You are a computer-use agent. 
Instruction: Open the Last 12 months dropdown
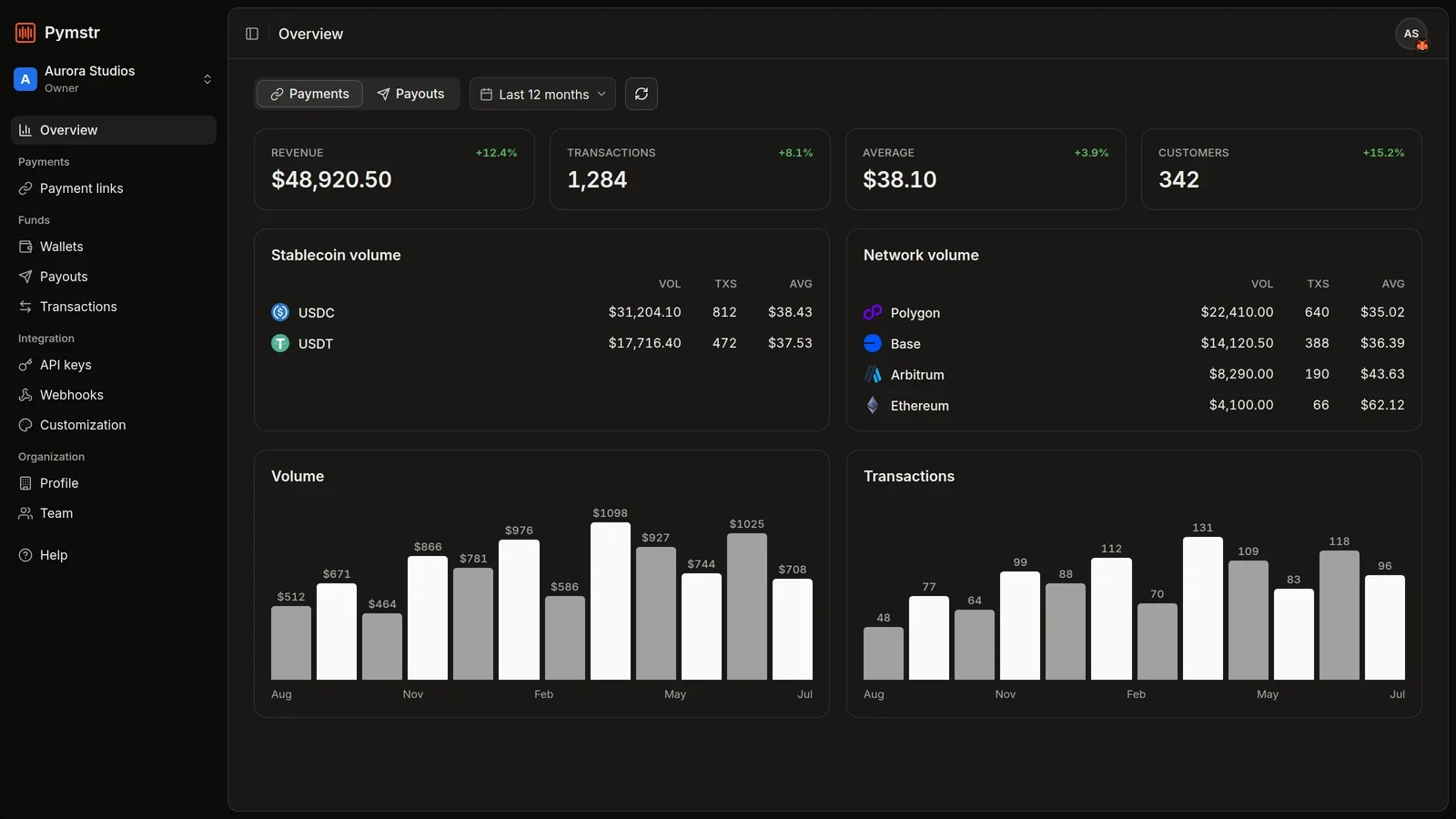pos(542,94)
